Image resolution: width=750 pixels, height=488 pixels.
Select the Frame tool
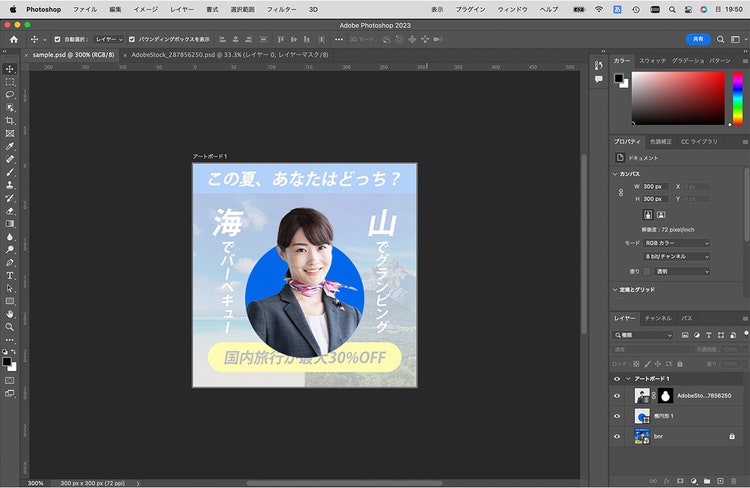tap(10, 133)
